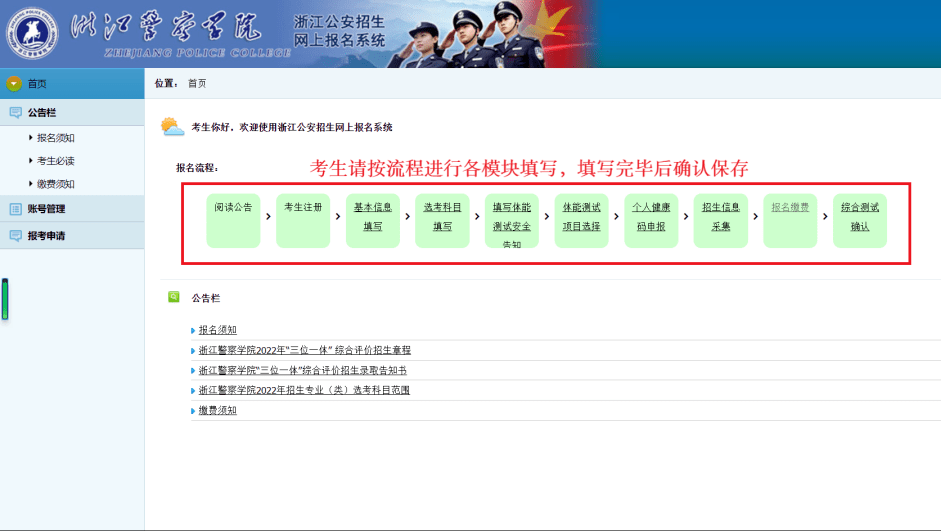Open the 账号管理 sidebar section
941x531 pixels.
[x=72, y=209]
